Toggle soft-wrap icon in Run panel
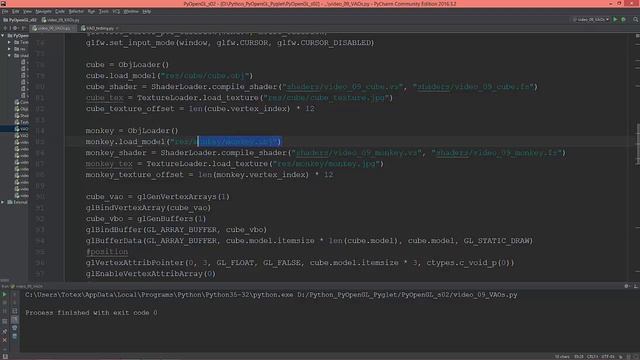Screen dimensions: 640x360 coord(14,311)
